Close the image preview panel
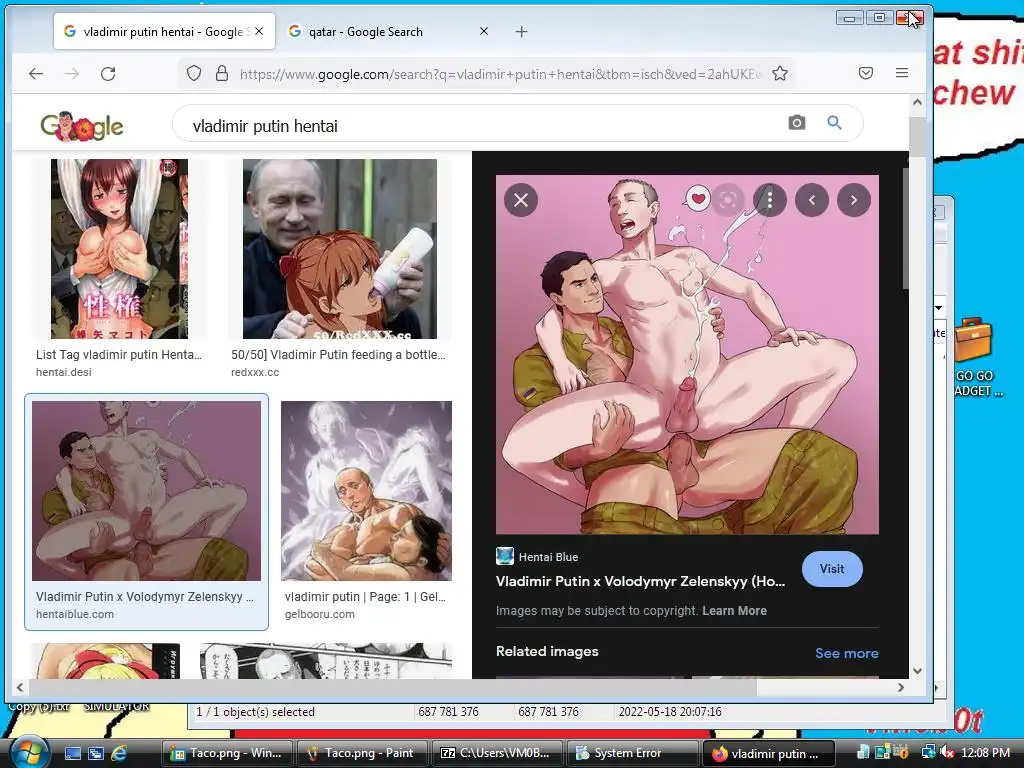Image resolution: width=1024 pixels, height=768 pixels. click(521, 200)
